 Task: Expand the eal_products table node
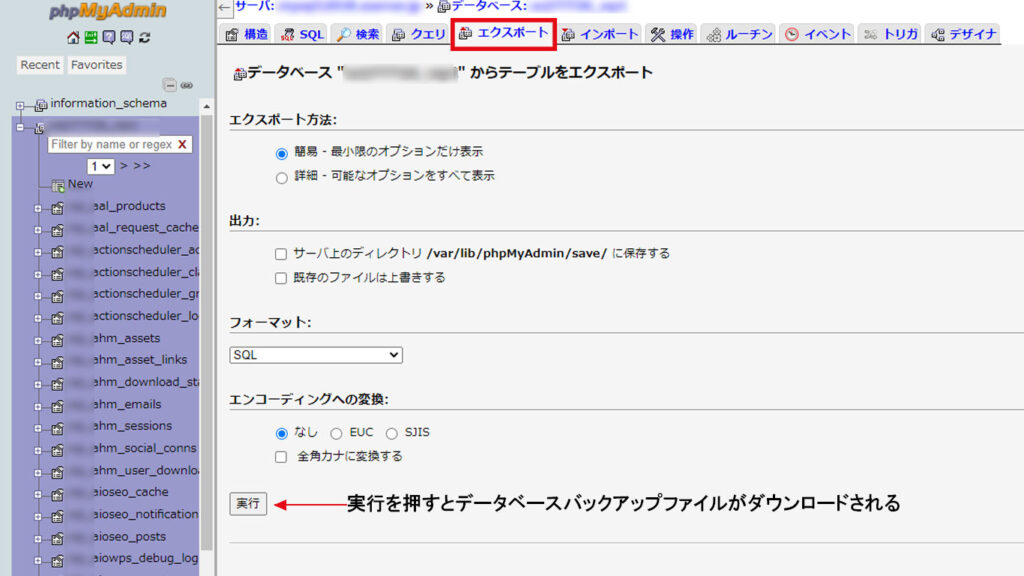point(38,209)
